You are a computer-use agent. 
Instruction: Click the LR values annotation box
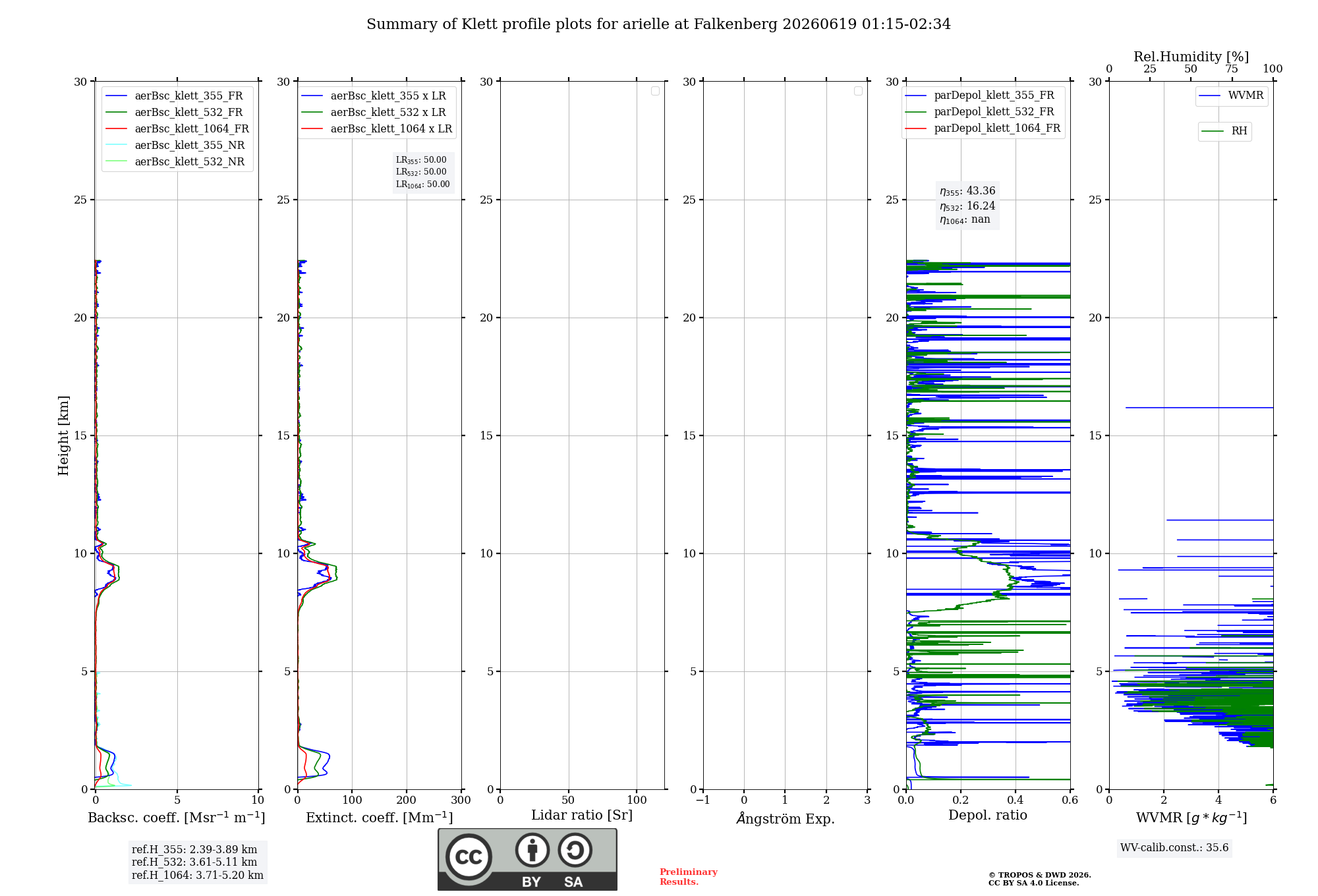coord(422,172)
